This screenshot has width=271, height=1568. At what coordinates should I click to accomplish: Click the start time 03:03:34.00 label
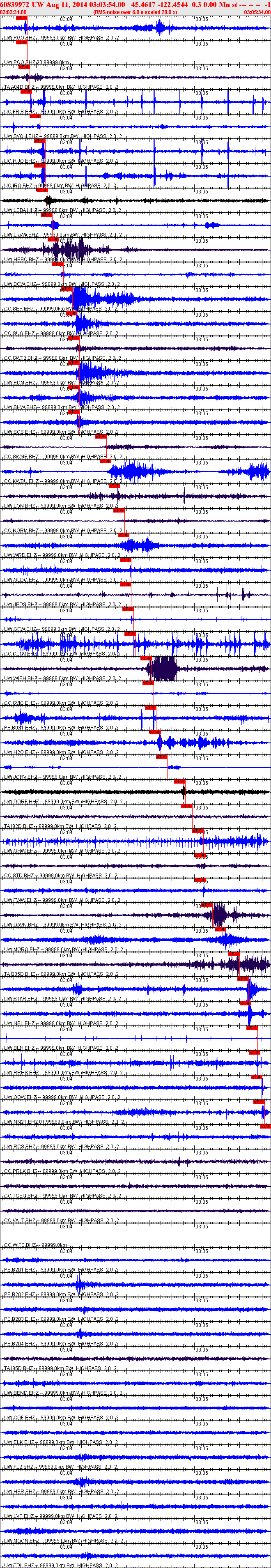click(14, 12)
